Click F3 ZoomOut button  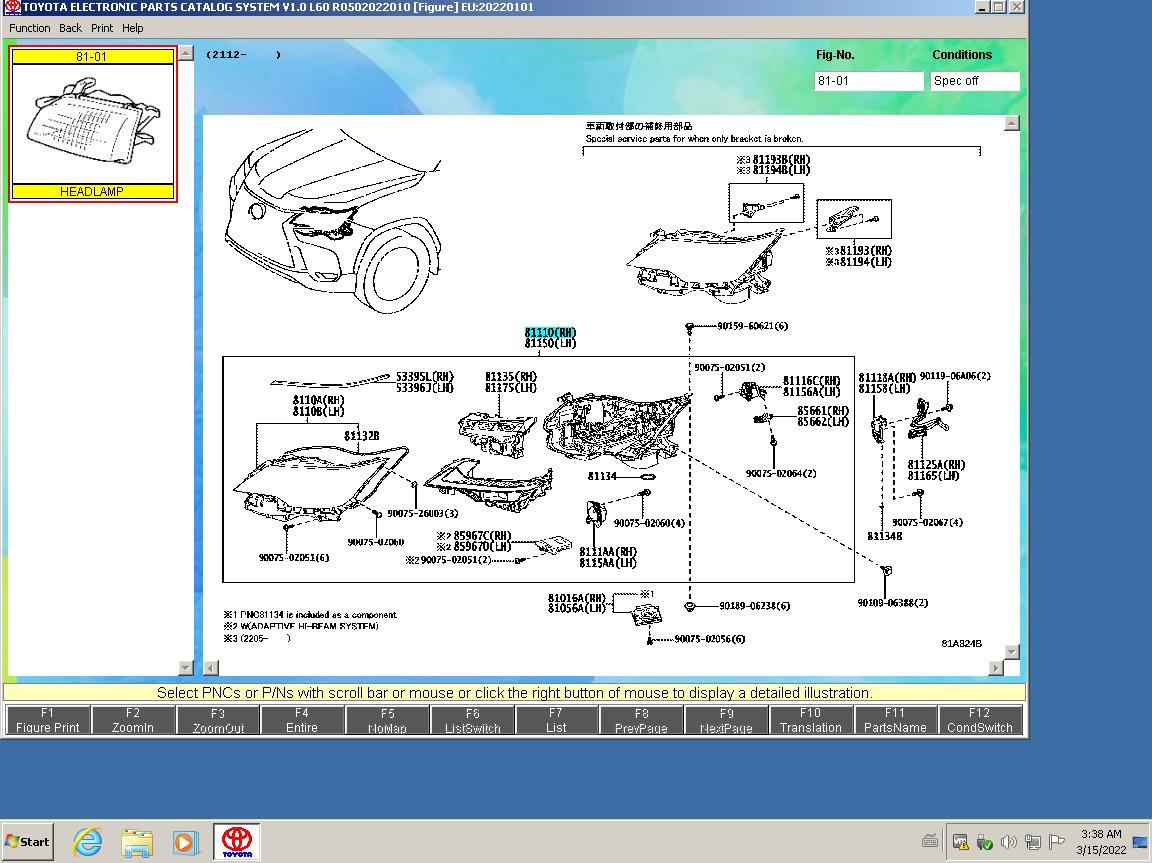point(218,720)
